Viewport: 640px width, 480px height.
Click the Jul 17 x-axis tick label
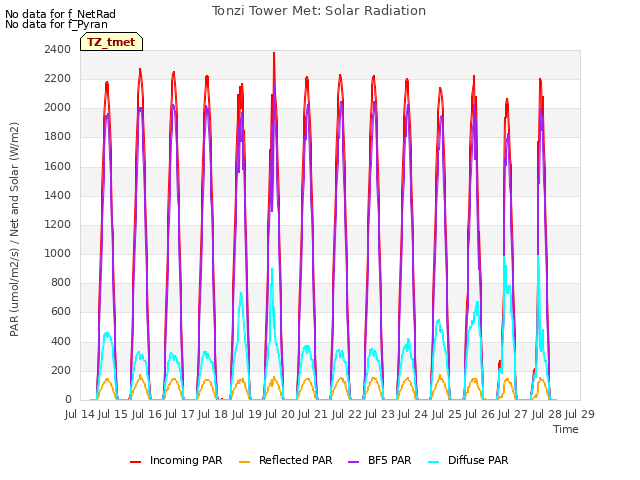point(180,414)
